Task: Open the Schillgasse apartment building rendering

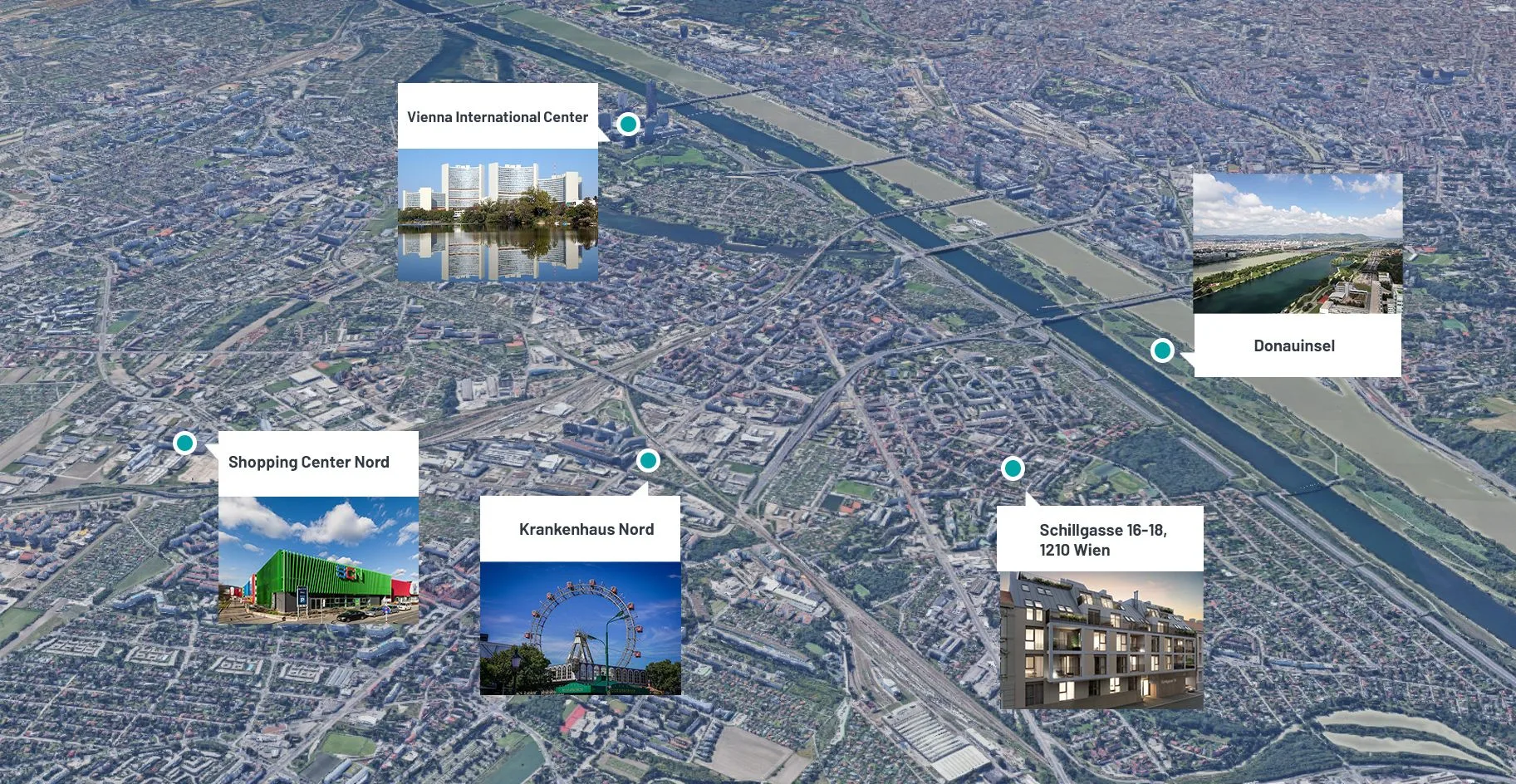Action: tap(1100, 639)
